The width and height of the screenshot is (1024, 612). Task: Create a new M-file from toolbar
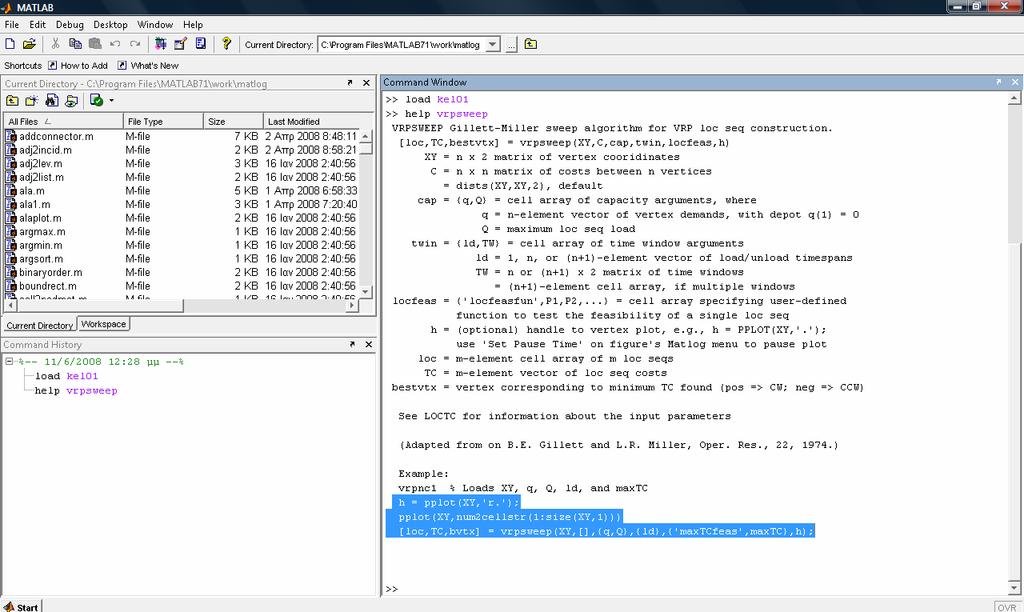click(x=10, y=44)
